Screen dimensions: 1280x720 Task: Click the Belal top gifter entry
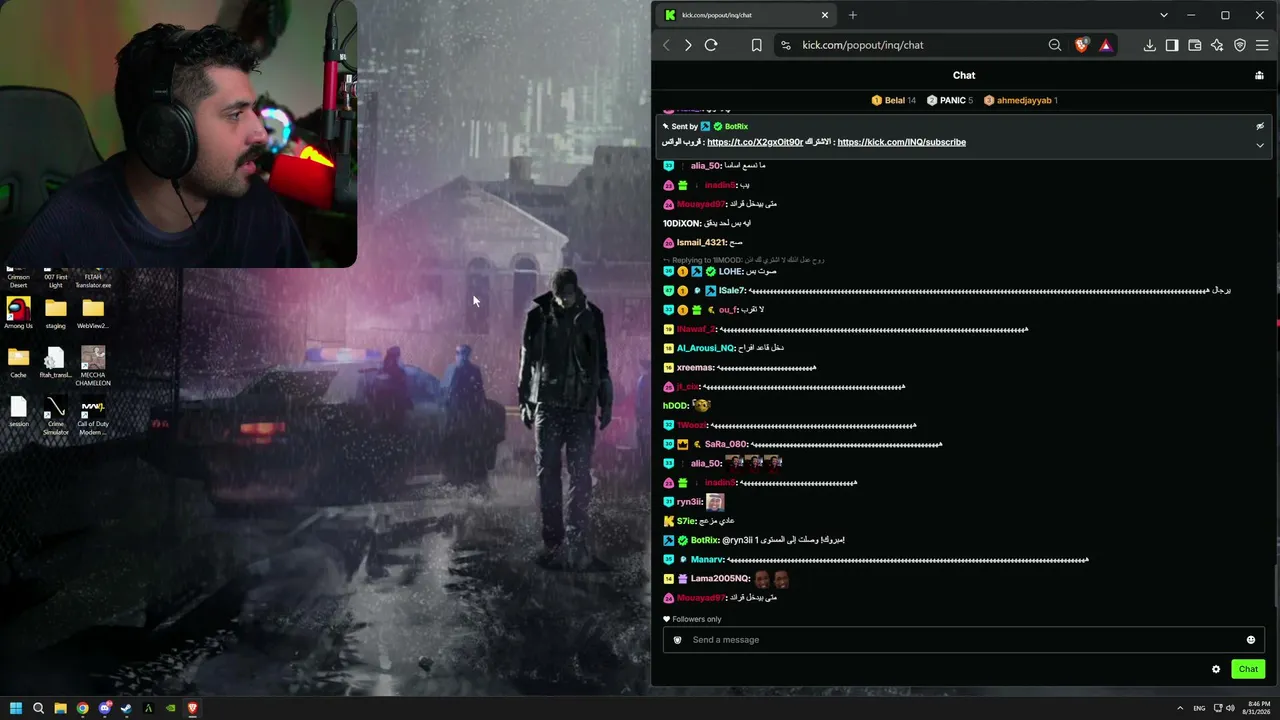pos(893,100)
